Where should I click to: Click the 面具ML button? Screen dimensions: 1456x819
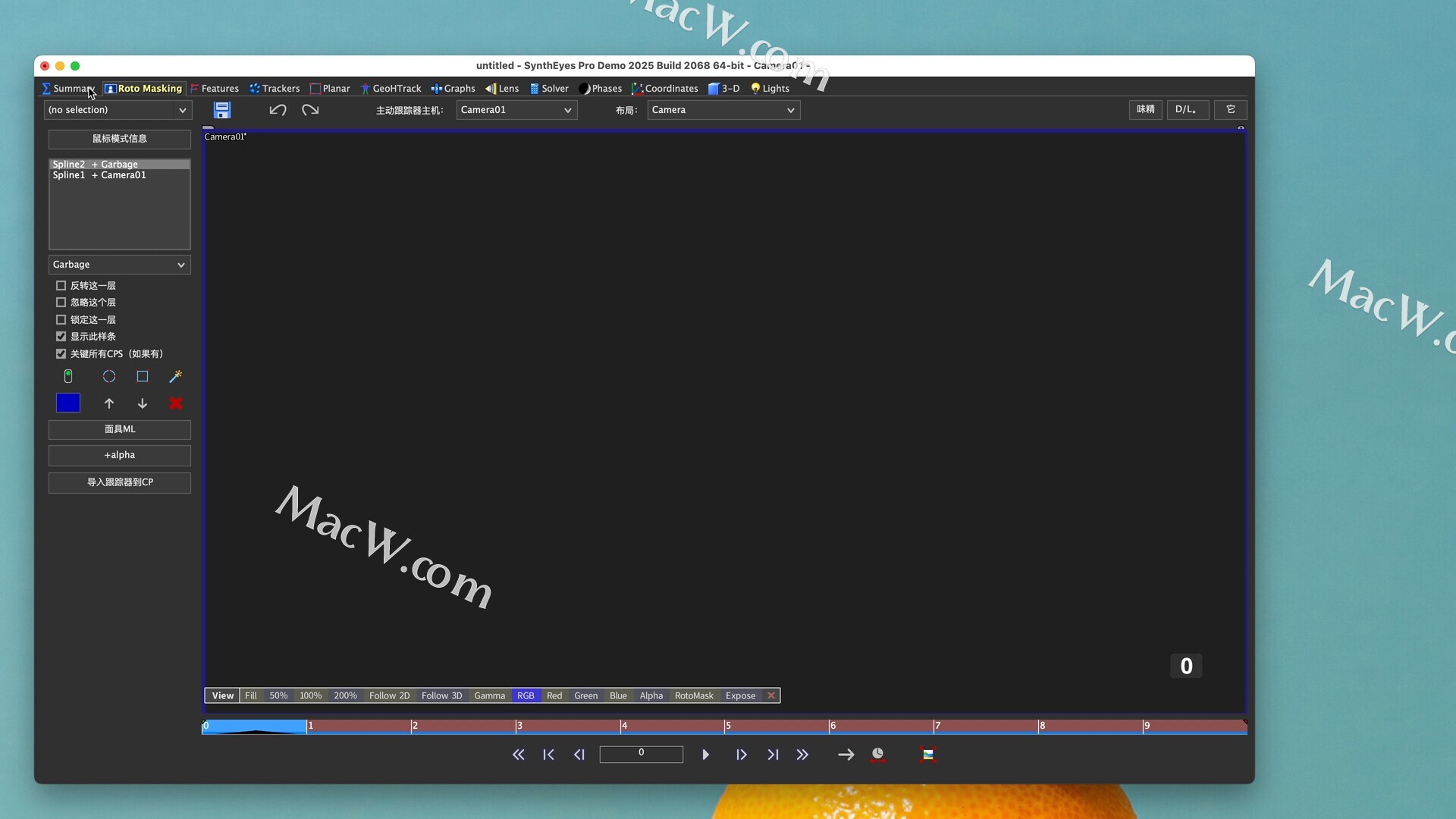[x=120, y=429]
